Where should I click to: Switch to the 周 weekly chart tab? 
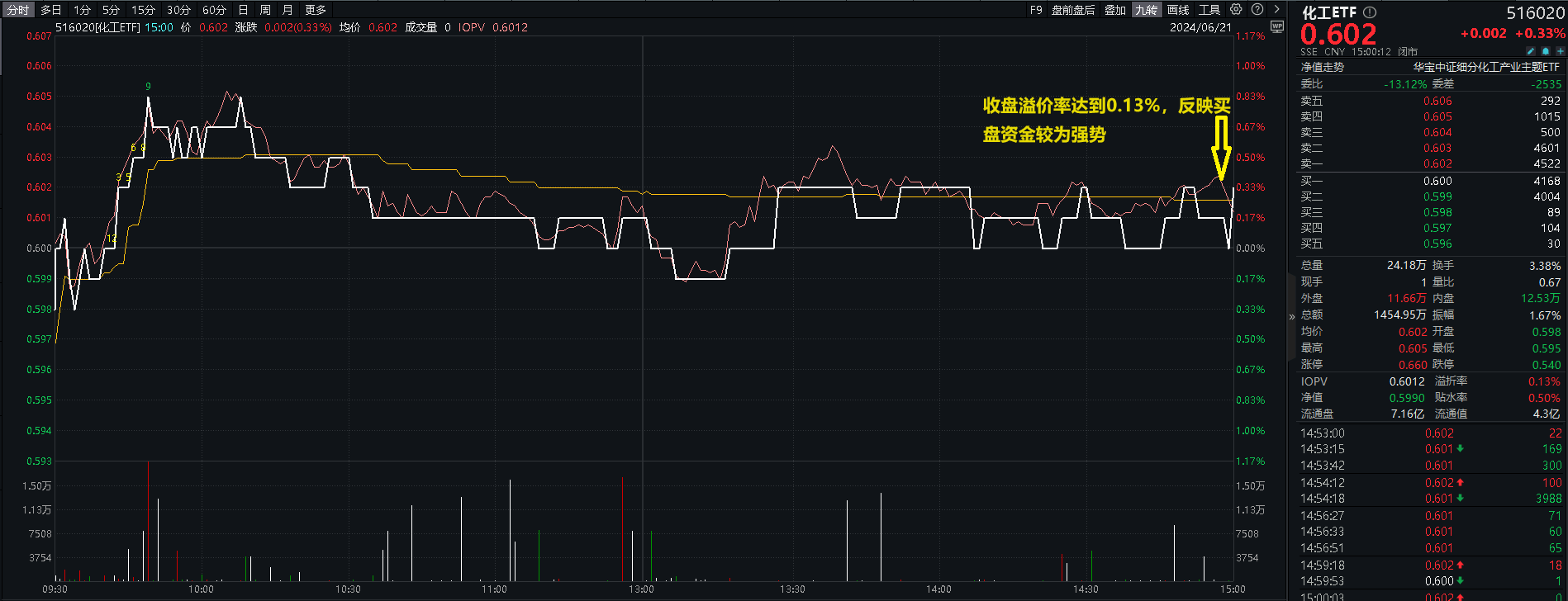point(265,10)
